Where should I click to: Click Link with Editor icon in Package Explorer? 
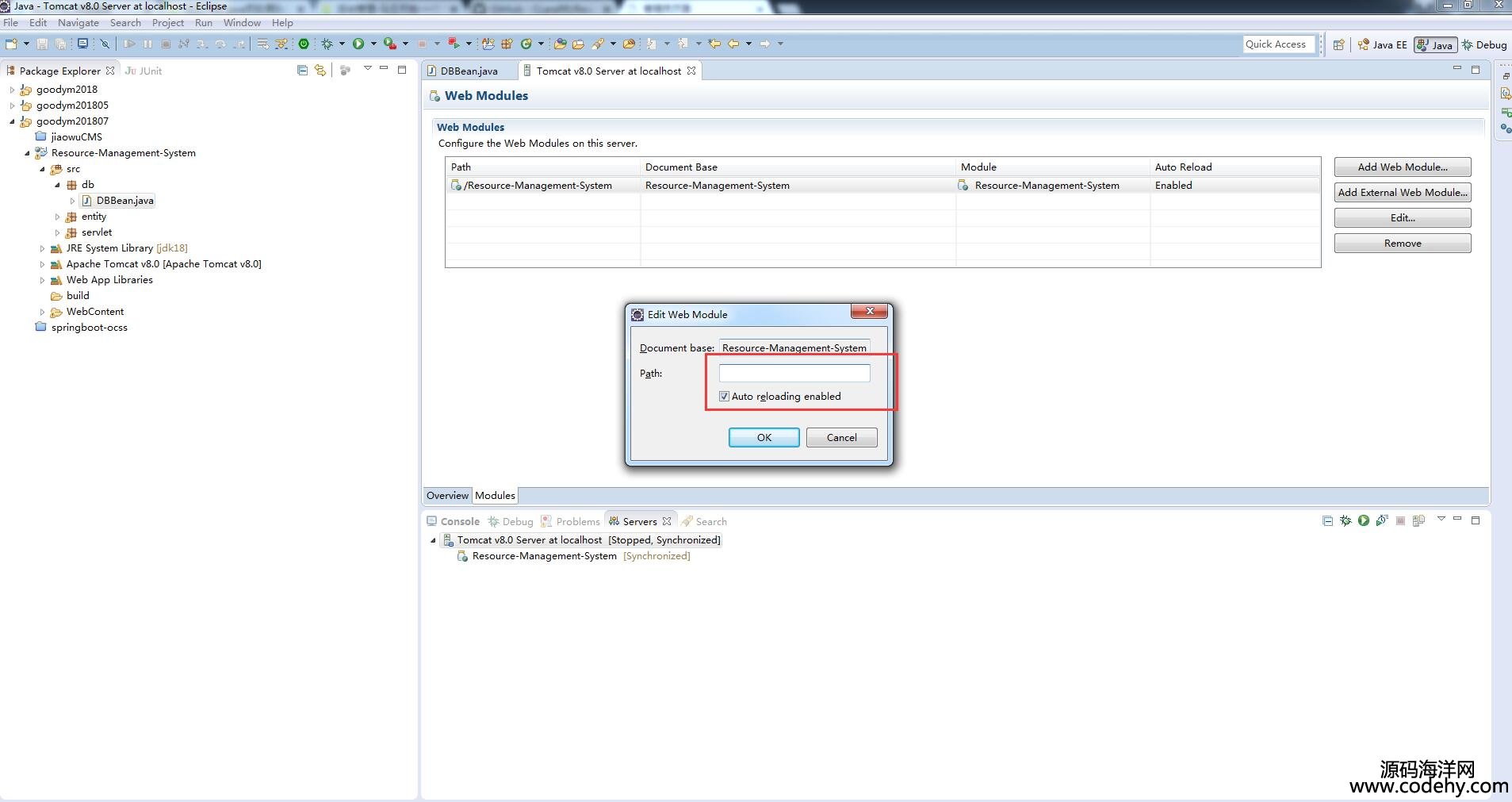point(320,70)
